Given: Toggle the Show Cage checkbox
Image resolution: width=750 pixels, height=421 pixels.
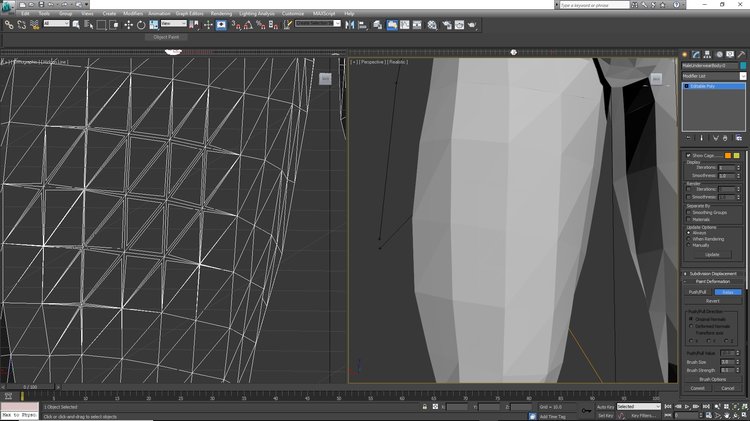Looking at the screenshot, I should click(x=688, y=155).
